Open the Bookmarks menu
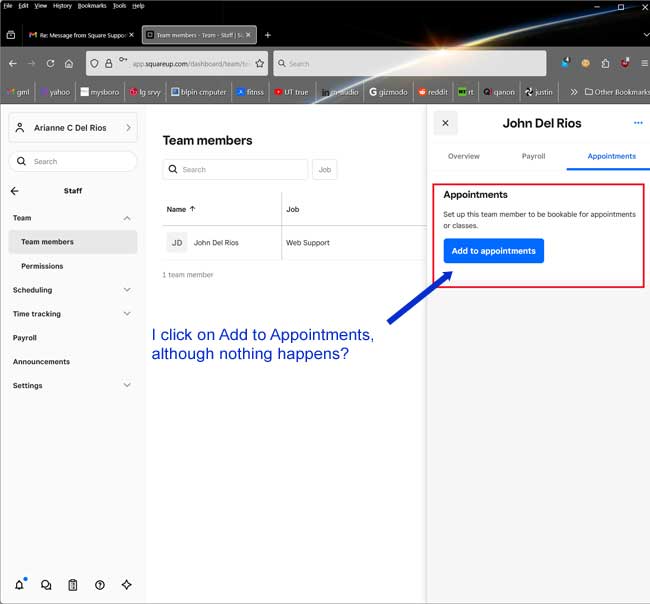Screen dimensions: 650x604 (92, 6)
